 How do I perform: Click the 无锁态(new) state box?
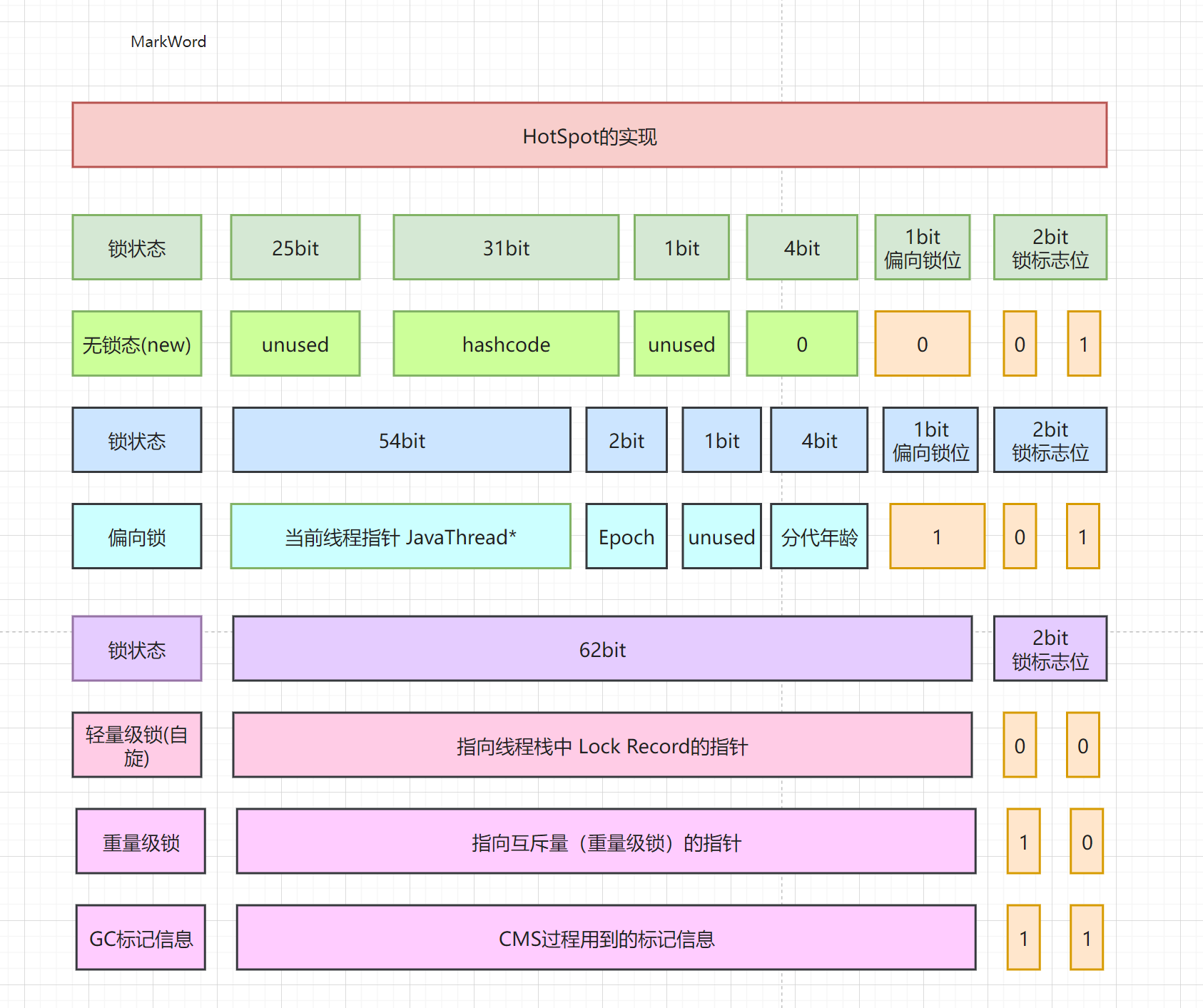[x=137, y=343]
